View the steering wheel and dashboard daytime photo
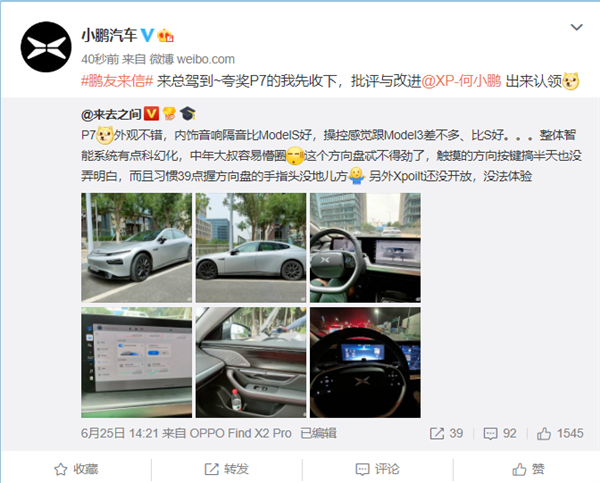The width and height of the screenshot is (600, 483). [365, 248]
